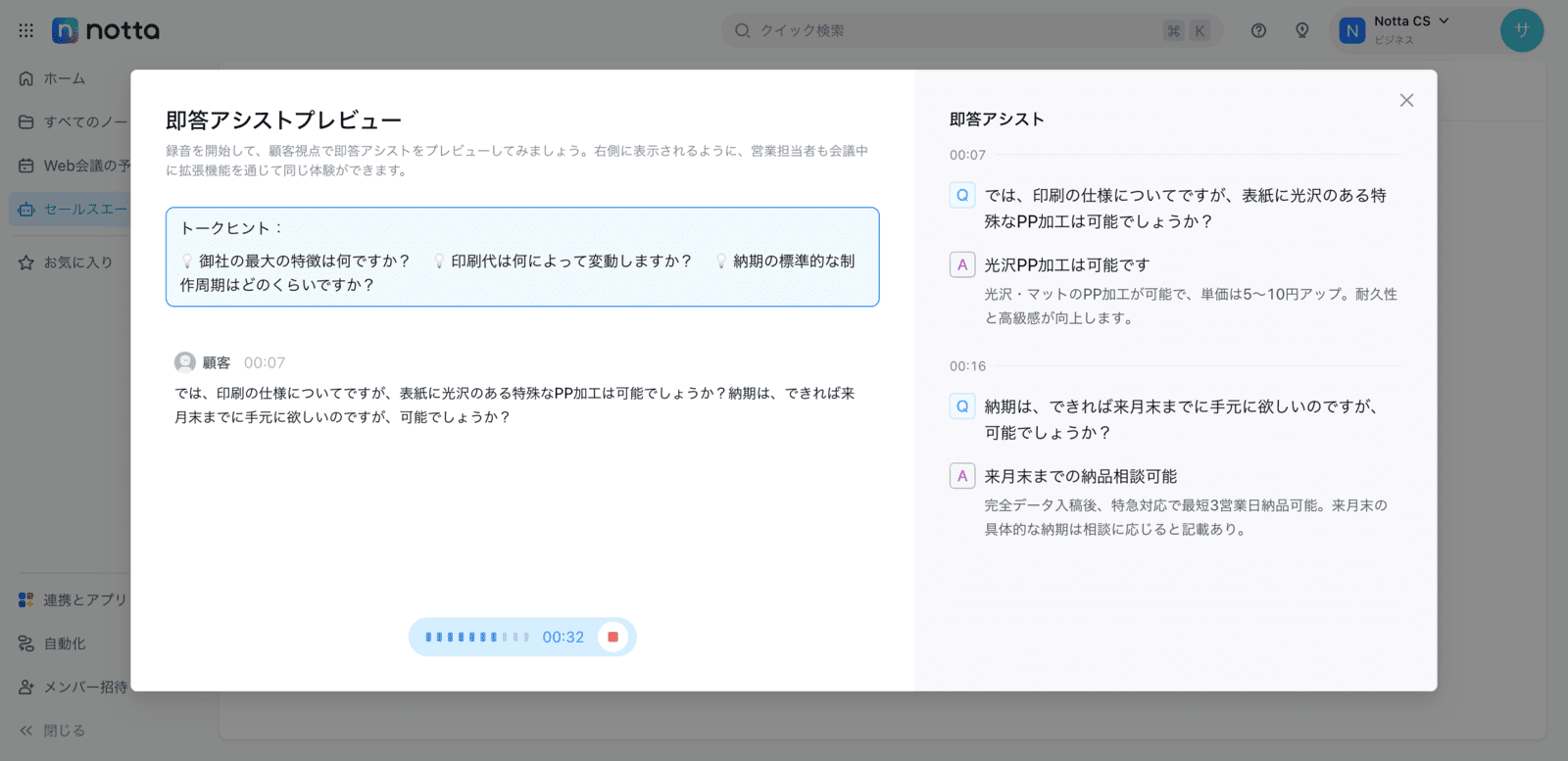
Task: Click the customer transcript text about 印刷の仕様
Action: point(514,404)
